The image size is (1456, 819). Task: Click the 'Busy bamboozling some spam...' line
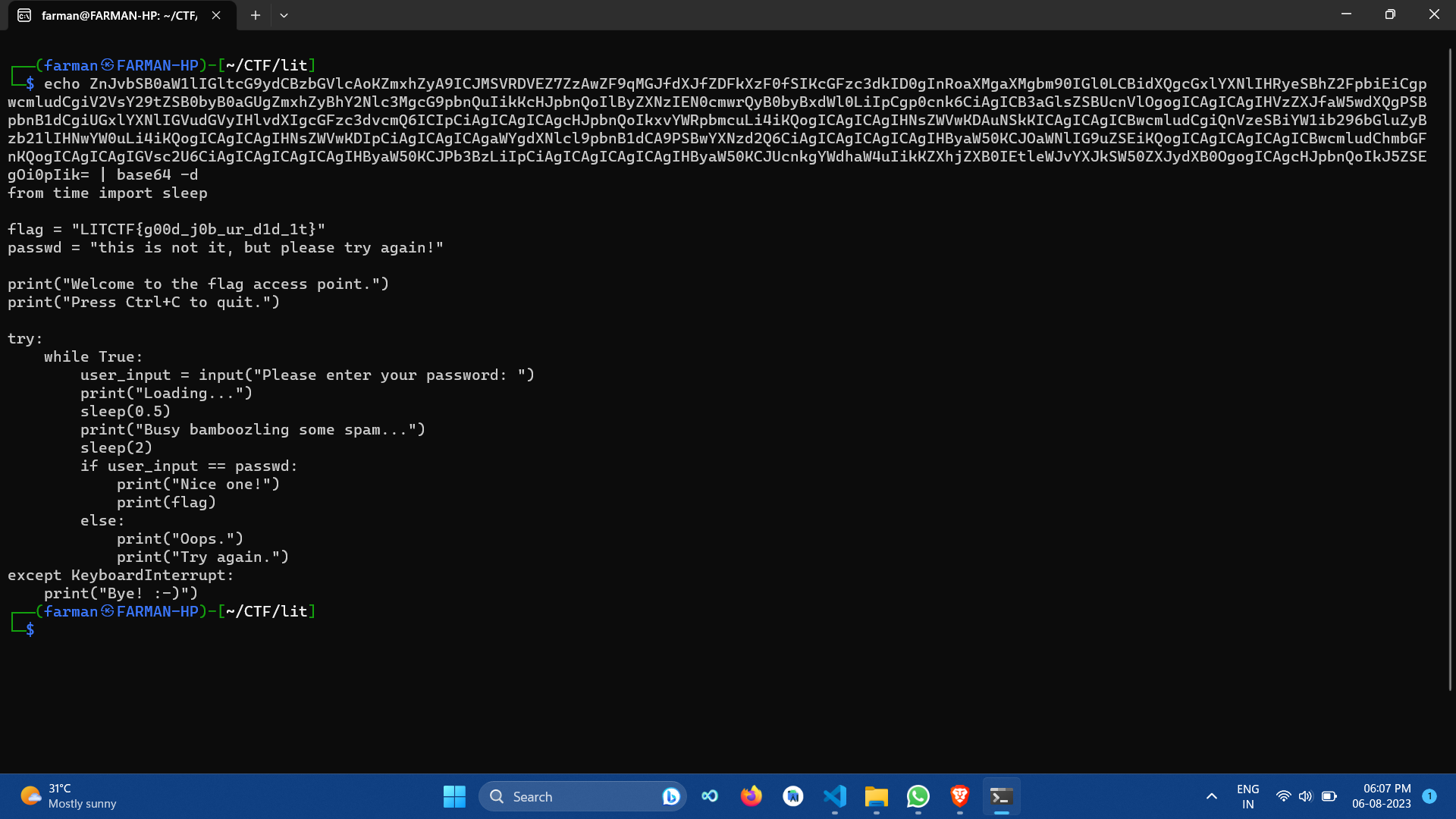point(253,429)
